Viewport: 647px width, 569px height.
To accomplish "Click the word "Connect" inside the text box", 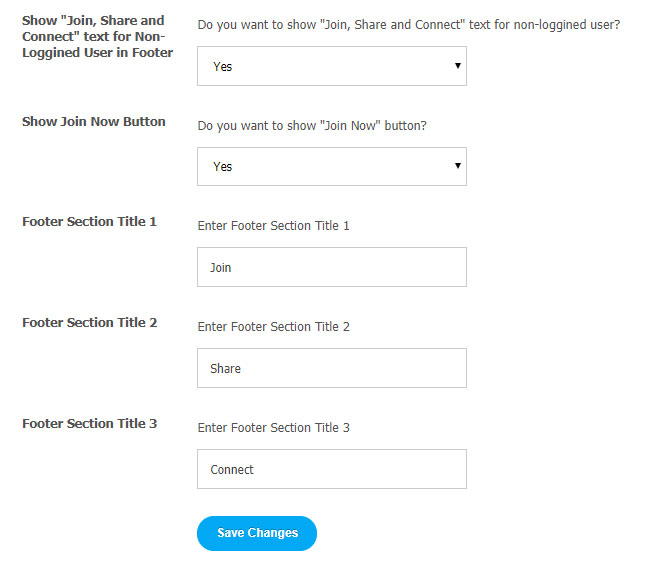I will point(232,470).
